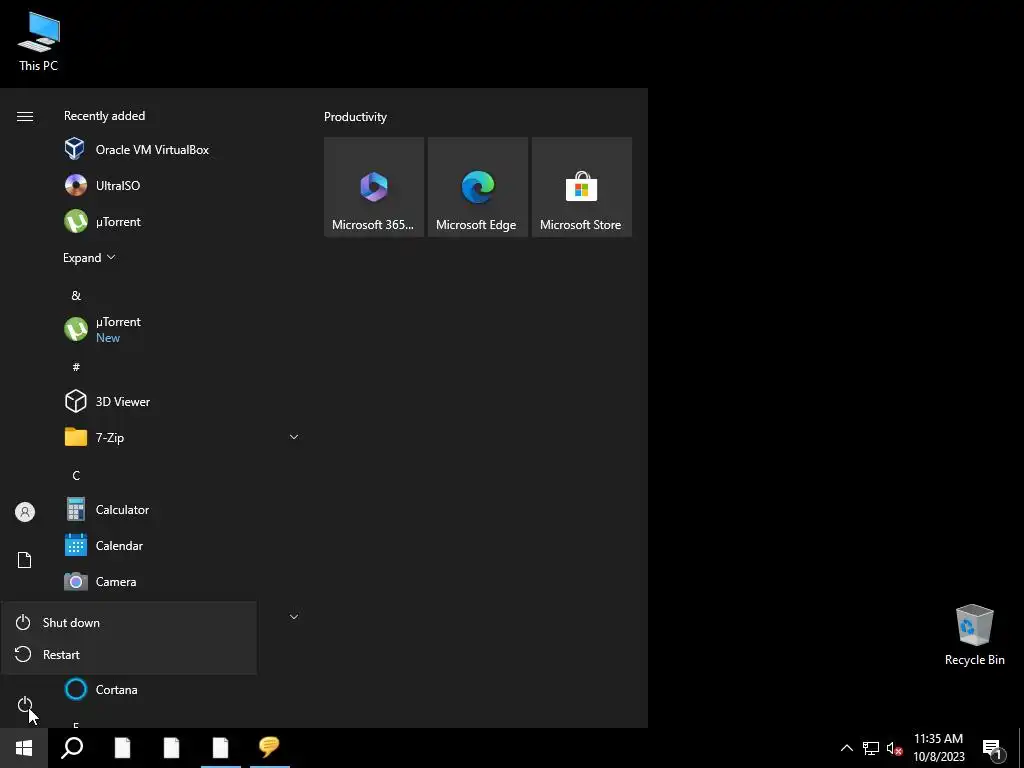Click the Power icon in Start sidebar

(x=25, y=705)
